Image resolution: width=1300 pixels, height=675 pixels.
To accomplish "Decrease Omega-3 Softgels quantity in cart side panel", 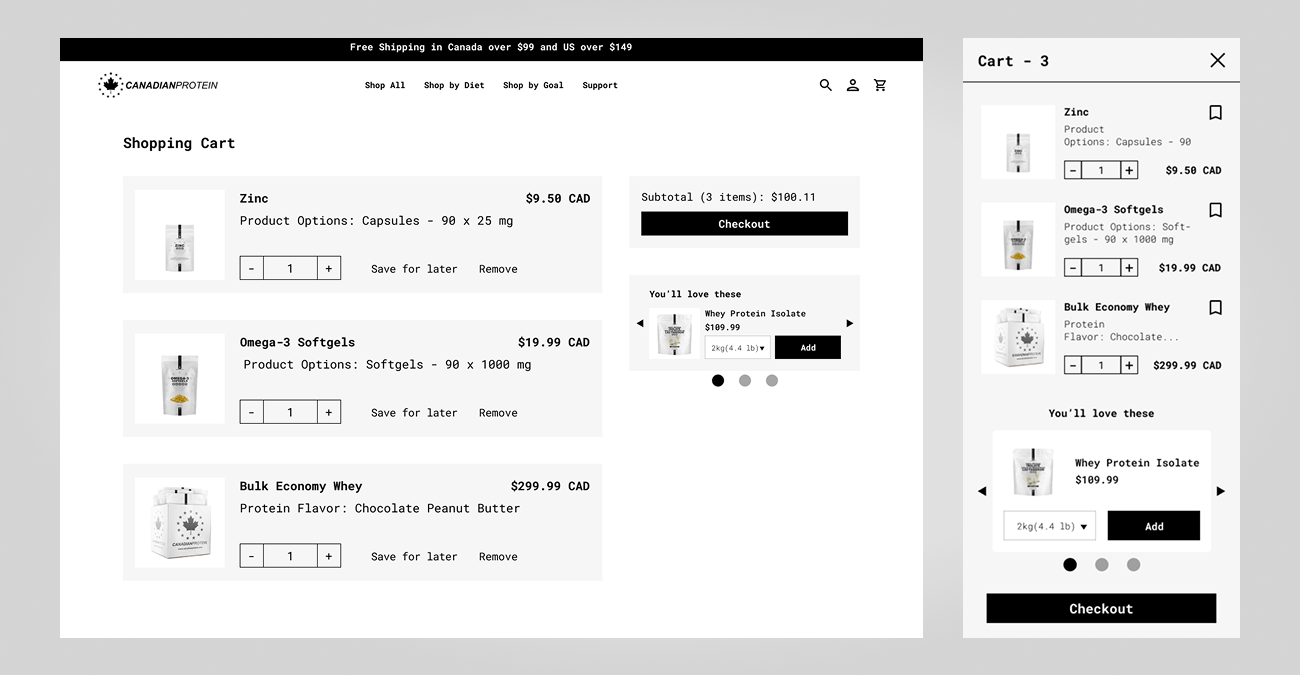I will pyautogui.click(x=1073, y=267).
